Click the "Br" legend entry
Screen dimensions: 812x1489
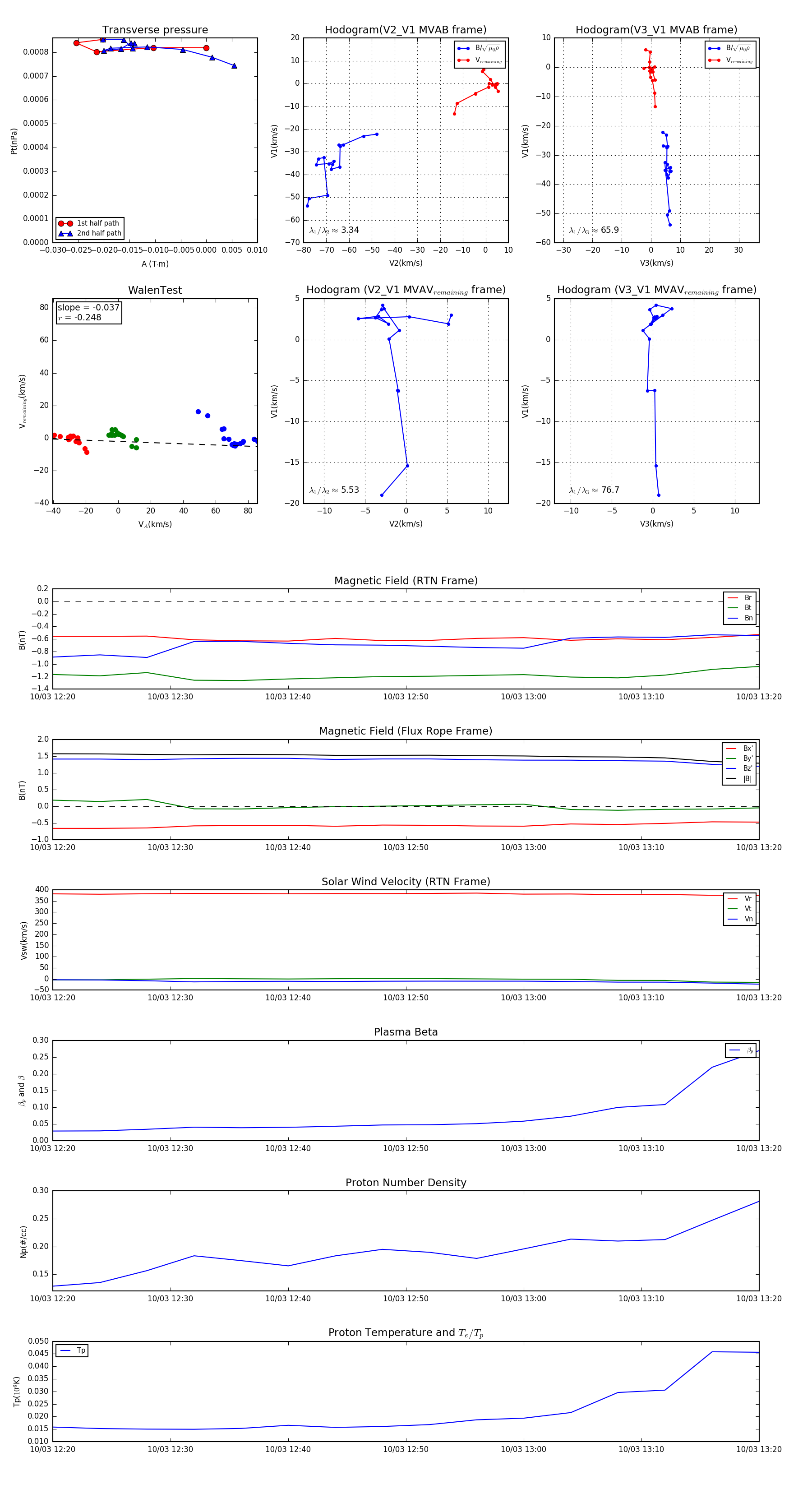click(740, 598)
